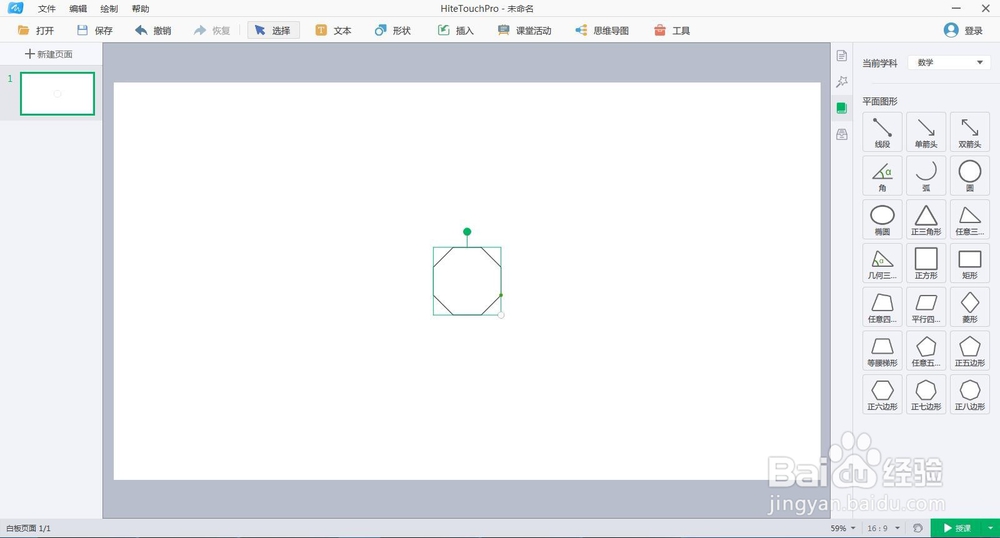Open the 16:9 aspect ratio dropdown

[883, 528]
